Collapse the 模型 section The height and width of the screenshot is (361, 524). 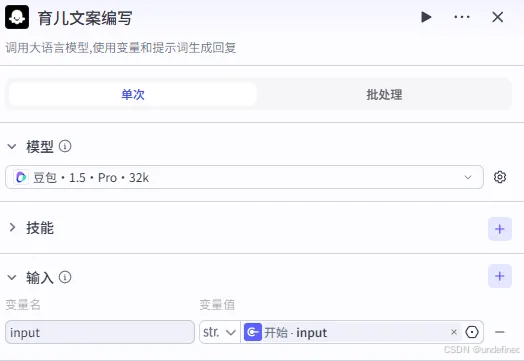click(x=12, y=146)
